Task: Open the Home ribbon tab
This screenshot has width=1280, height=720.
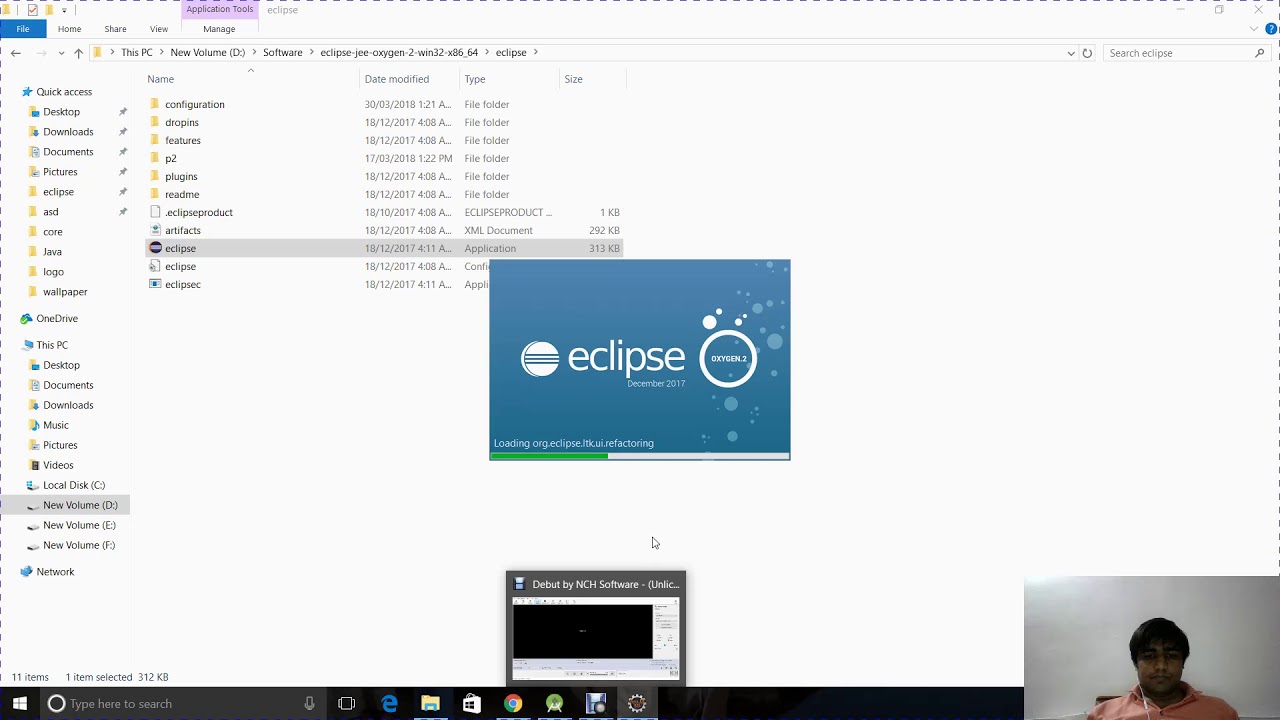Action: point(69,29)
